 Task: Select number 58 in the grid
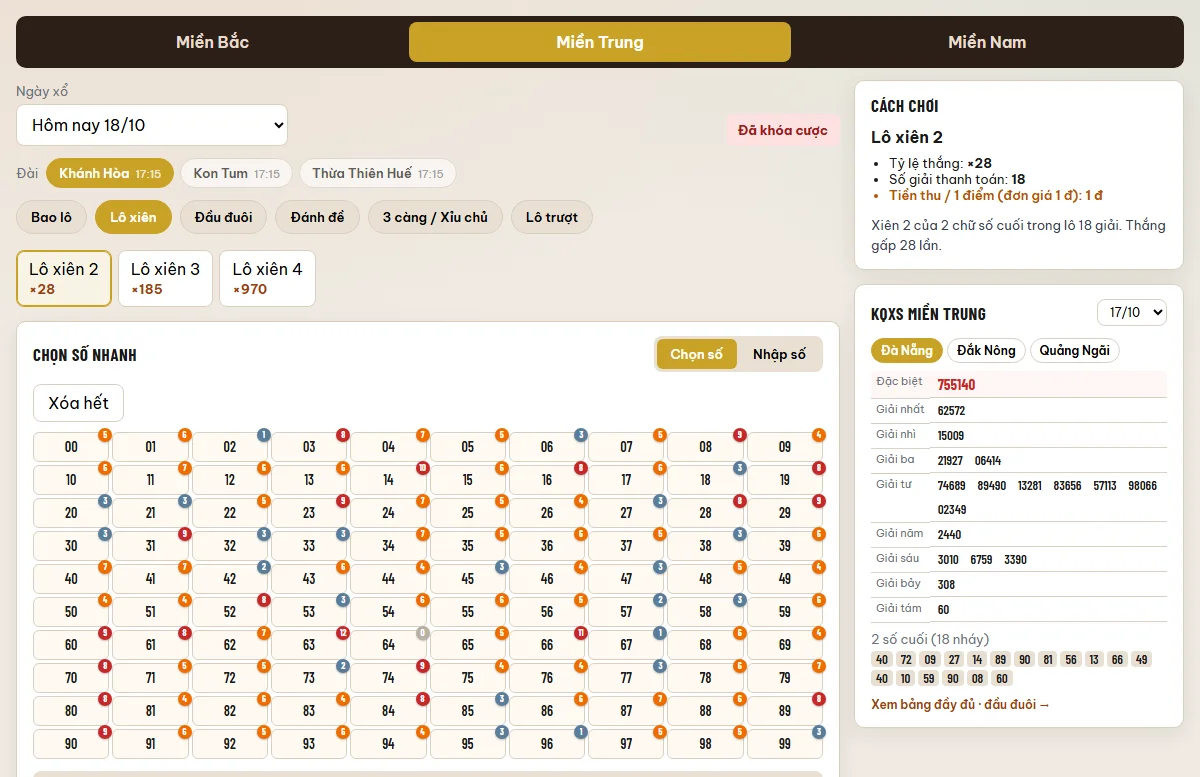(706, 612)
